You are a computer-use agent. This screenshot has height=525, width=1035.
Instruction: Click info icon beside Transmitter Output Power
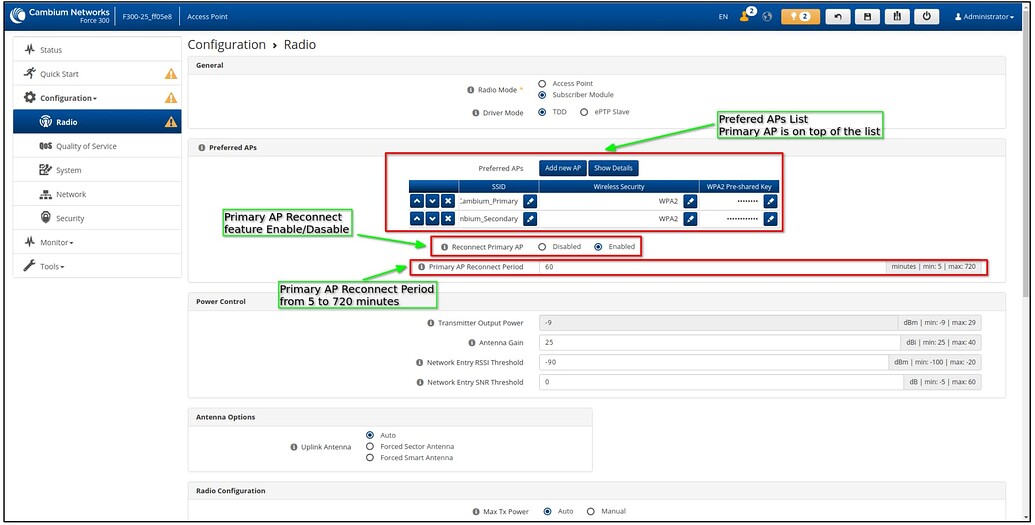click(431, 323)
